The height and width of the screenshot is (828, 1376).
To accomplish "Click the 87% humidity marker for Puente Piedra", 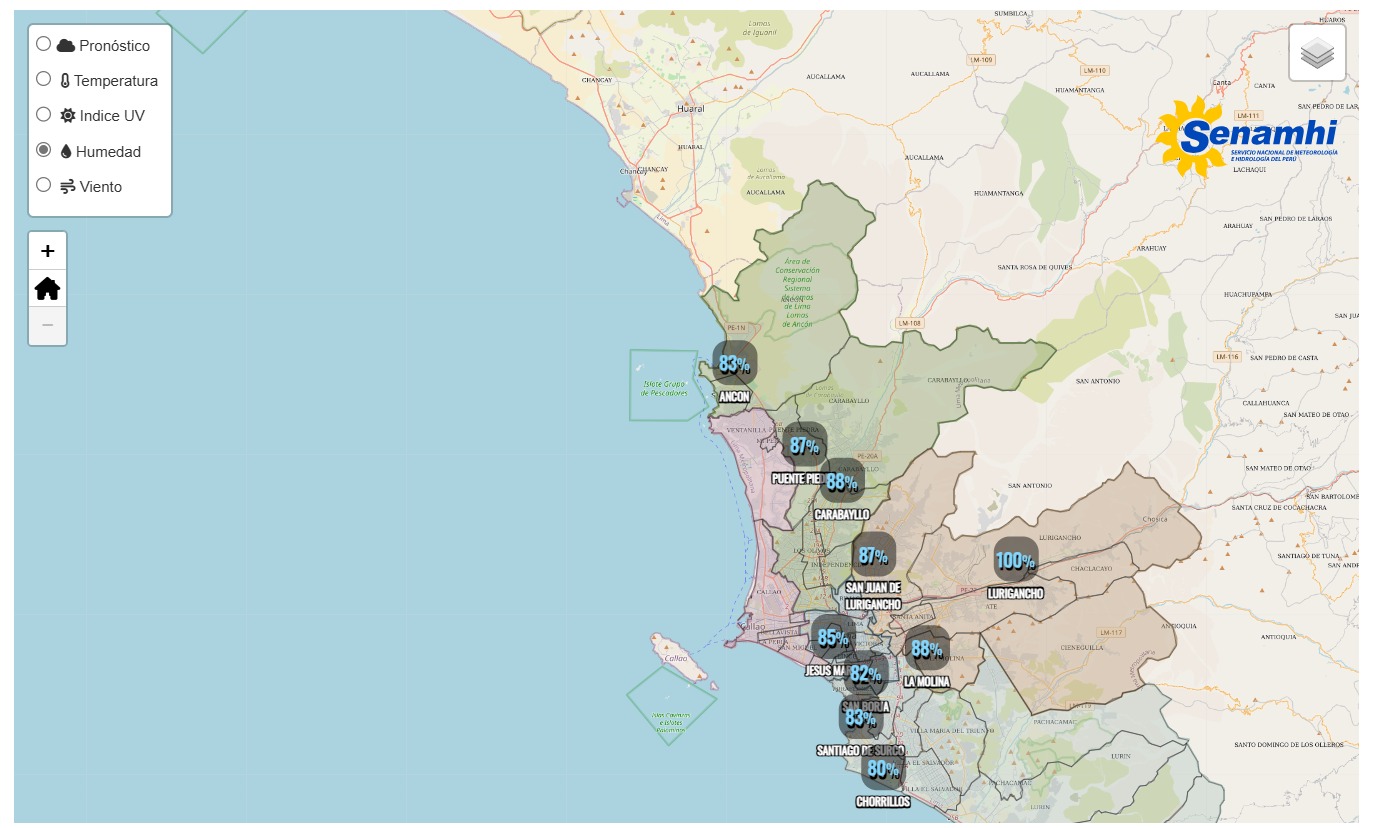I will 804,446.
